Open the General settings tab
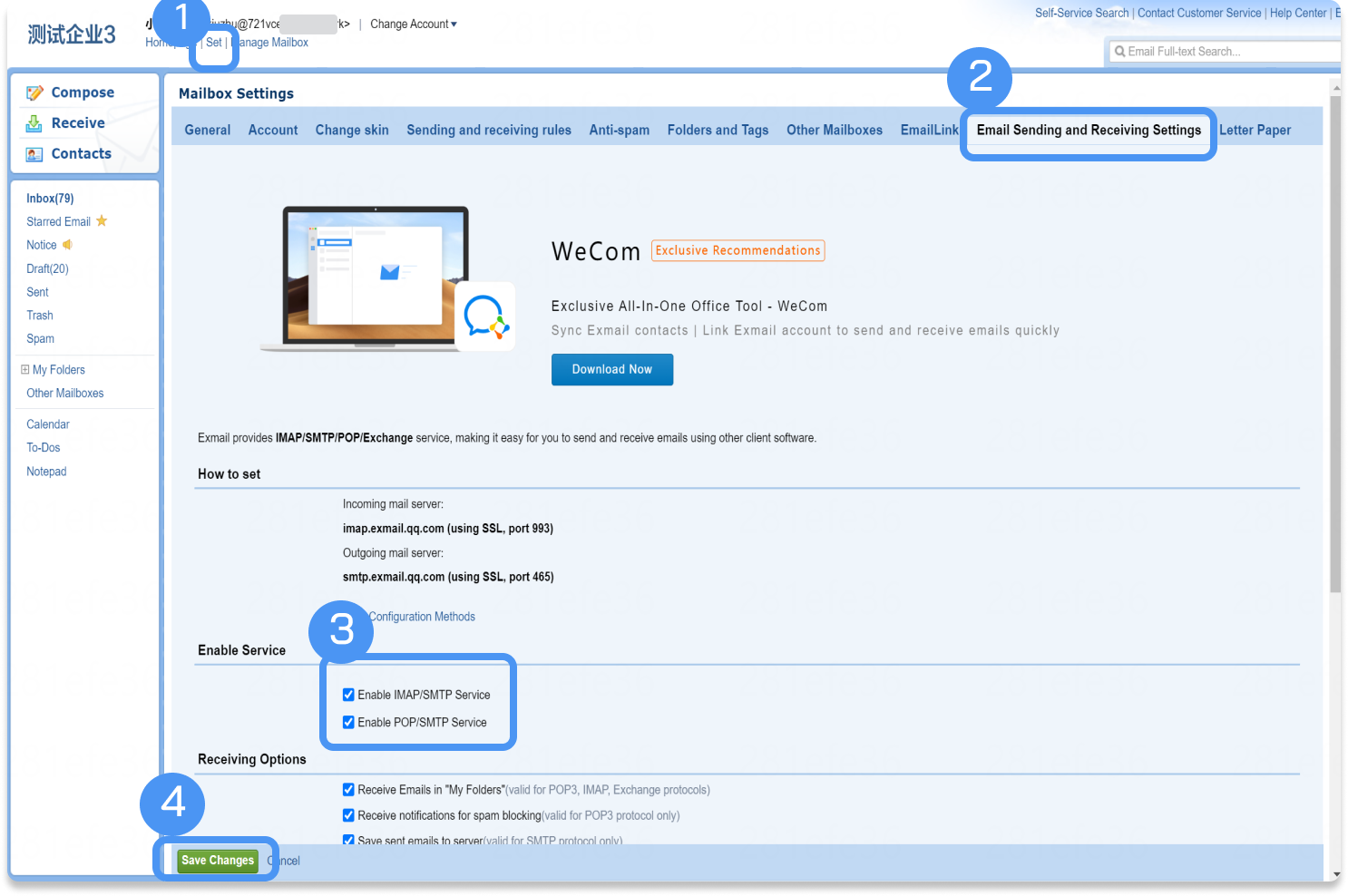This screenshot has height=896, width=1348. point(208,130)
